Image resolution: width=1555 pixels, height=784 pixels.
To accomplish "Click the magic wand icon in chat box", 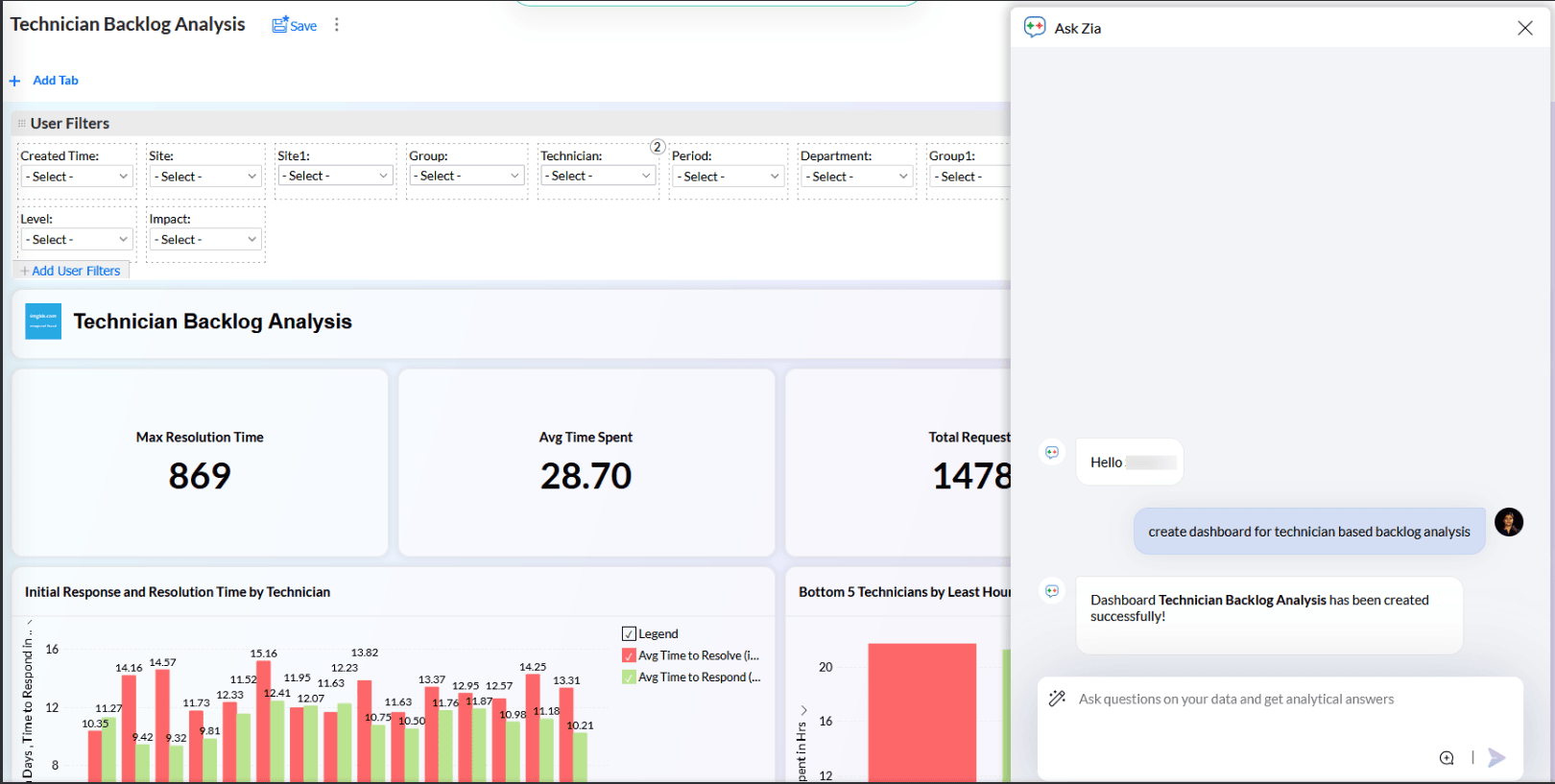I will click(1057, 699).
